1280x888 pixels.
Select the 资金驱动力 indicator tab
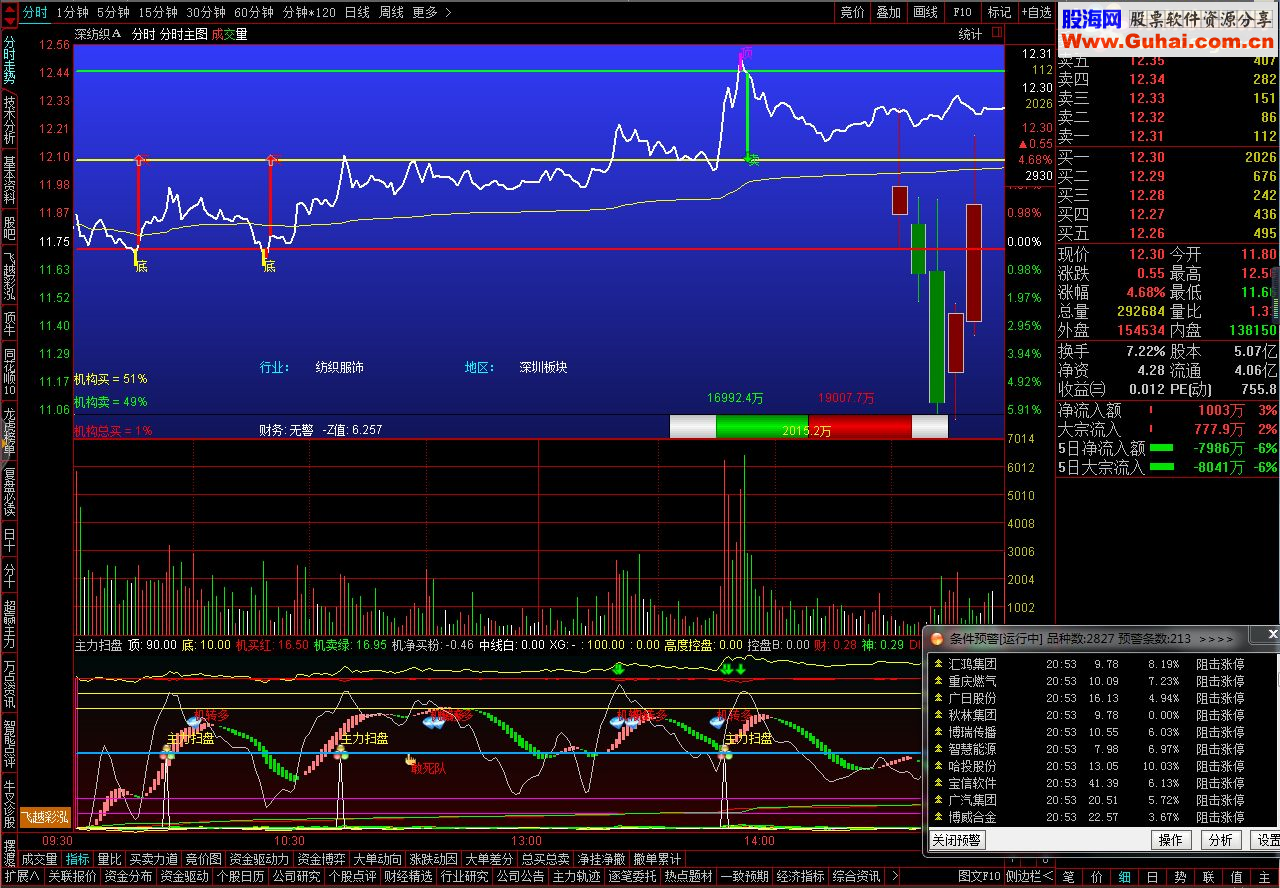pos(259,859)
